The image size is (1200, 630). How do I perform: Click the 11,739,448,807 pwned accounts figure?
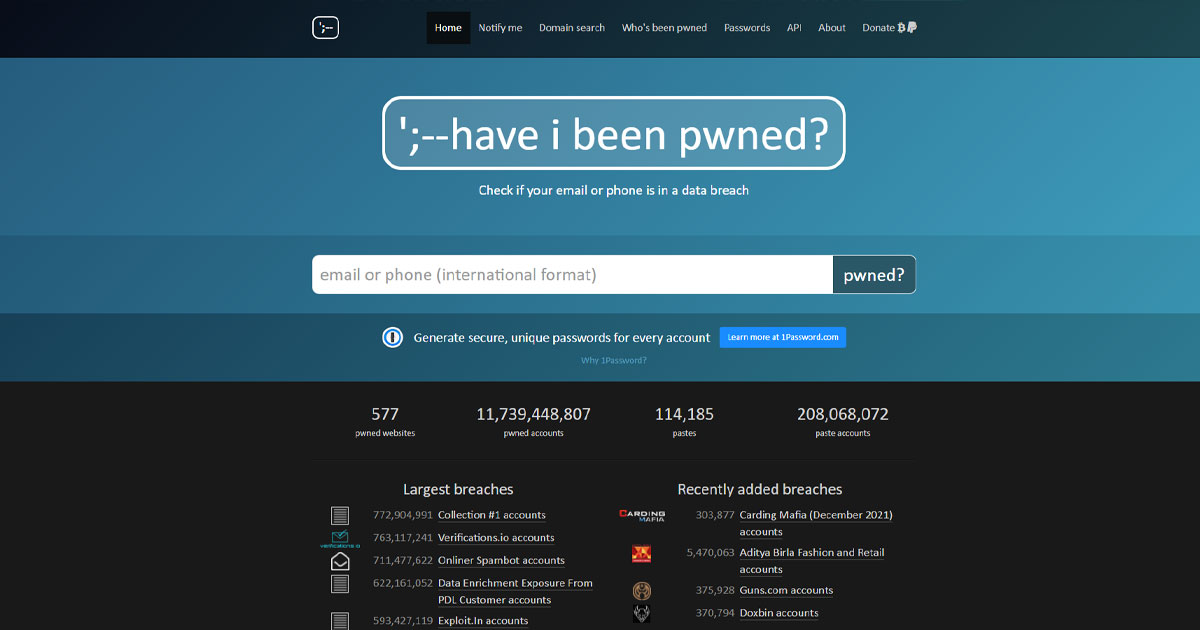click(x=534, y=414)
